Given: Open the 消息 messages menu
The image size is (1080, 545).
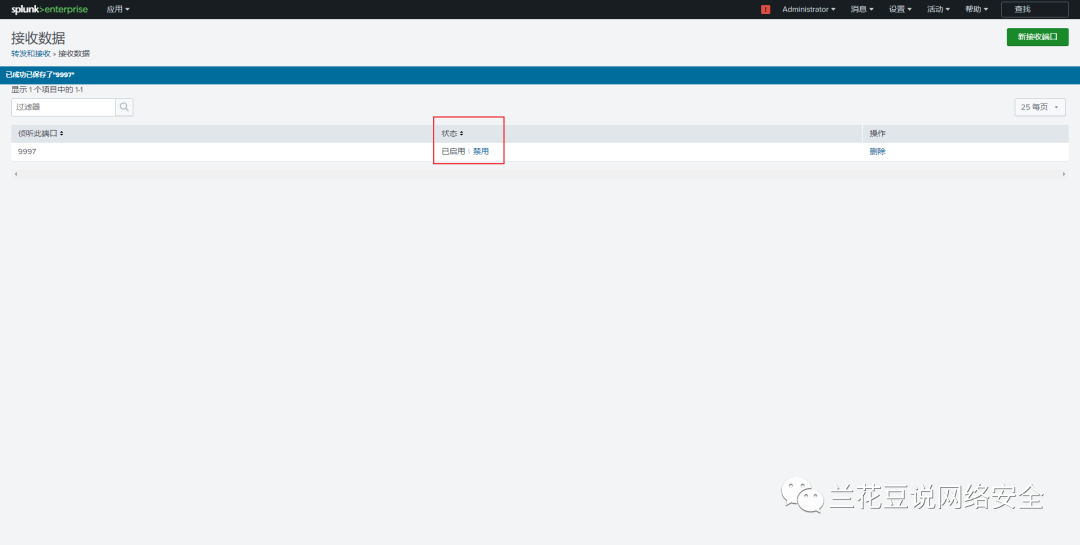Looking at the screenshot, I should [862, 10].
